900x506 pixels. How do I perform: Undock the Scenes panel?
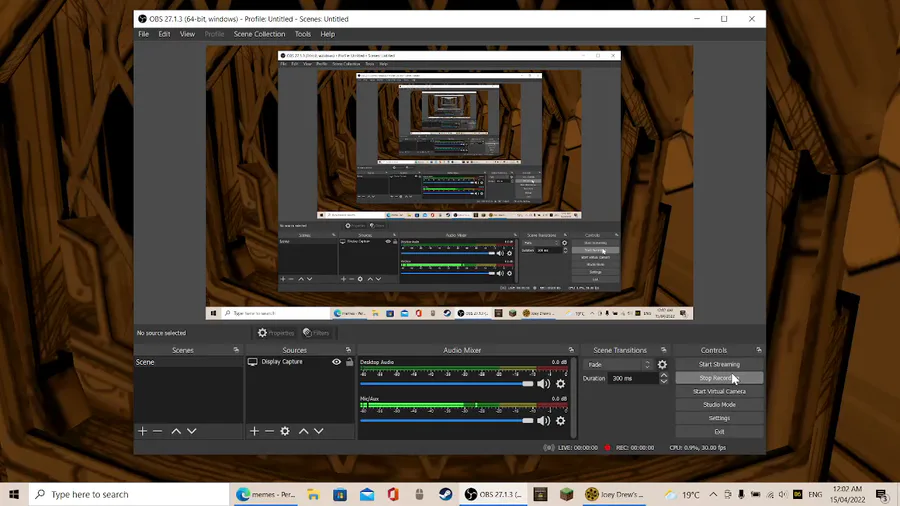pyautogui.click(x=236, y=350)
